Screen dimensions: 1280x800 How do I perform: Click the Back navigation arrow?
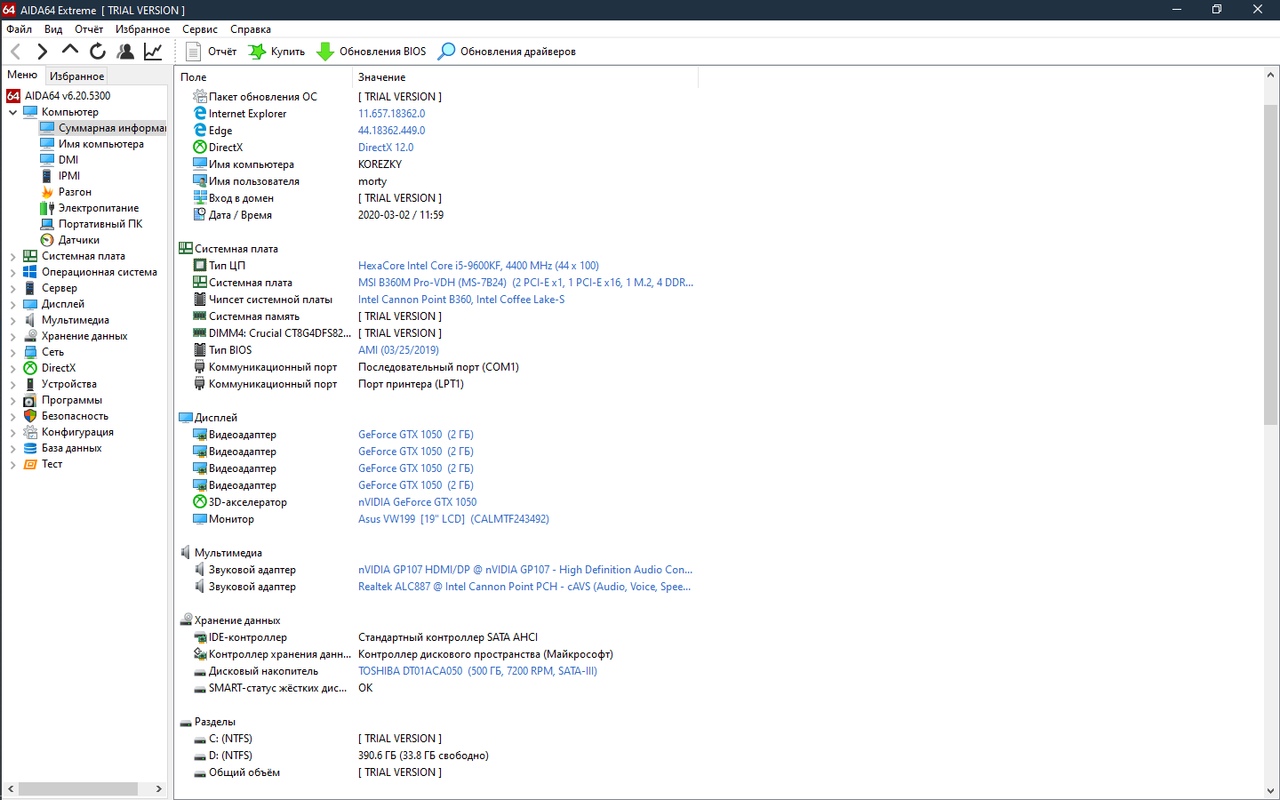16,51
